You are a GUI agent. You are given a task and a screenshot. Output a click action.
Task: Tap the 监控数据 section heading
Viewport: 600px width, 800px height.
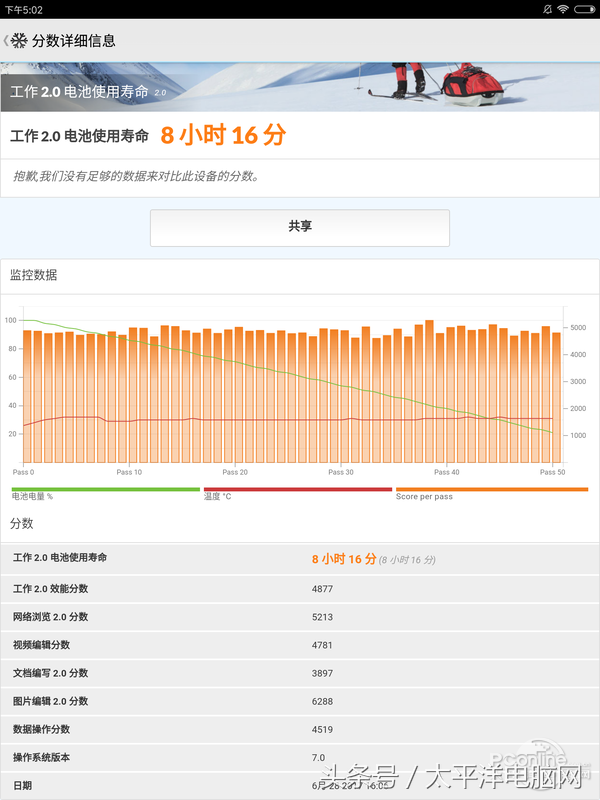click(34, 275)
